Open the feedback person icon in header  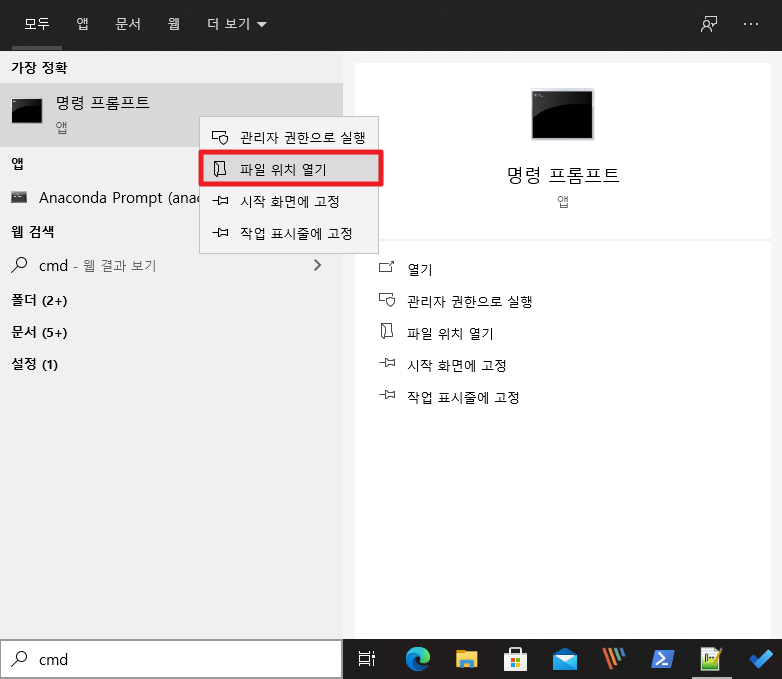point(709,24)
